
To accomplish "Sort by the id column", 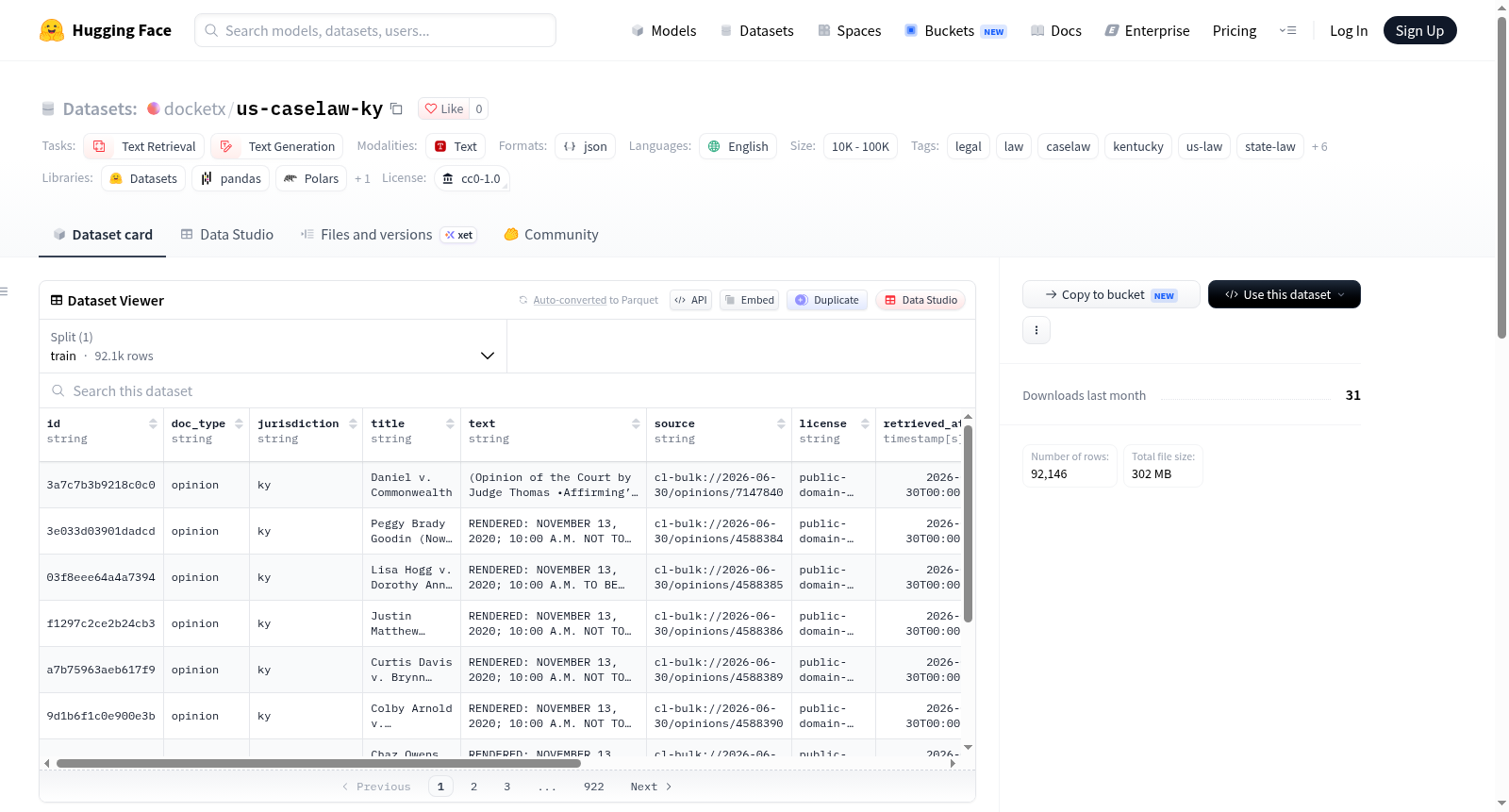I will (153, 424).
